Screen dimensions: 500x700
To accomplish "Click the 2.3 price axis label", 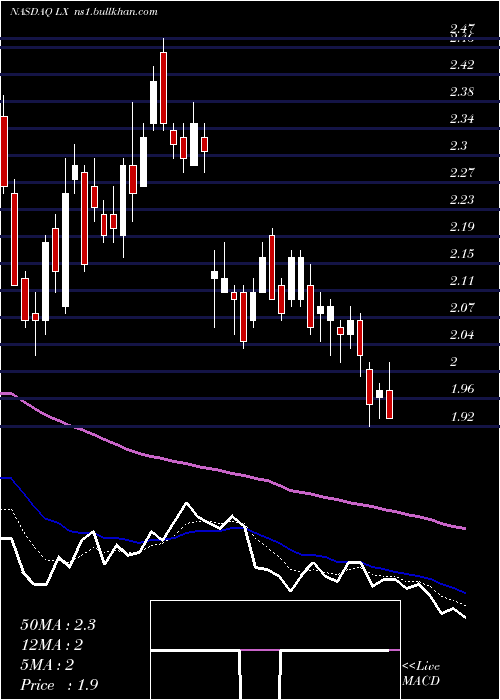I will (459, 146).
